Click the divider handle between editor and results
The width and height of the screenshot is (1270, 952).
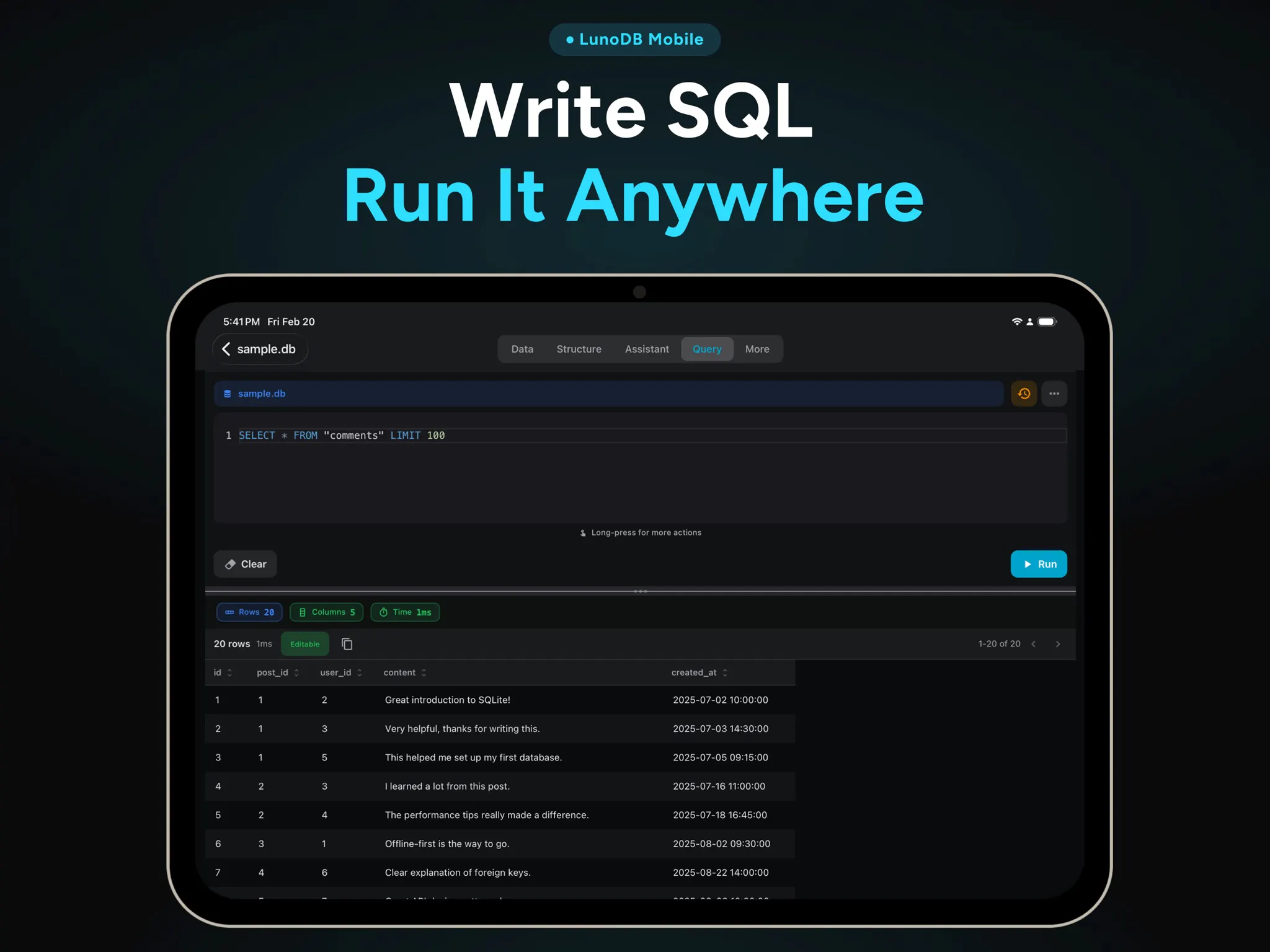[640, 591]
